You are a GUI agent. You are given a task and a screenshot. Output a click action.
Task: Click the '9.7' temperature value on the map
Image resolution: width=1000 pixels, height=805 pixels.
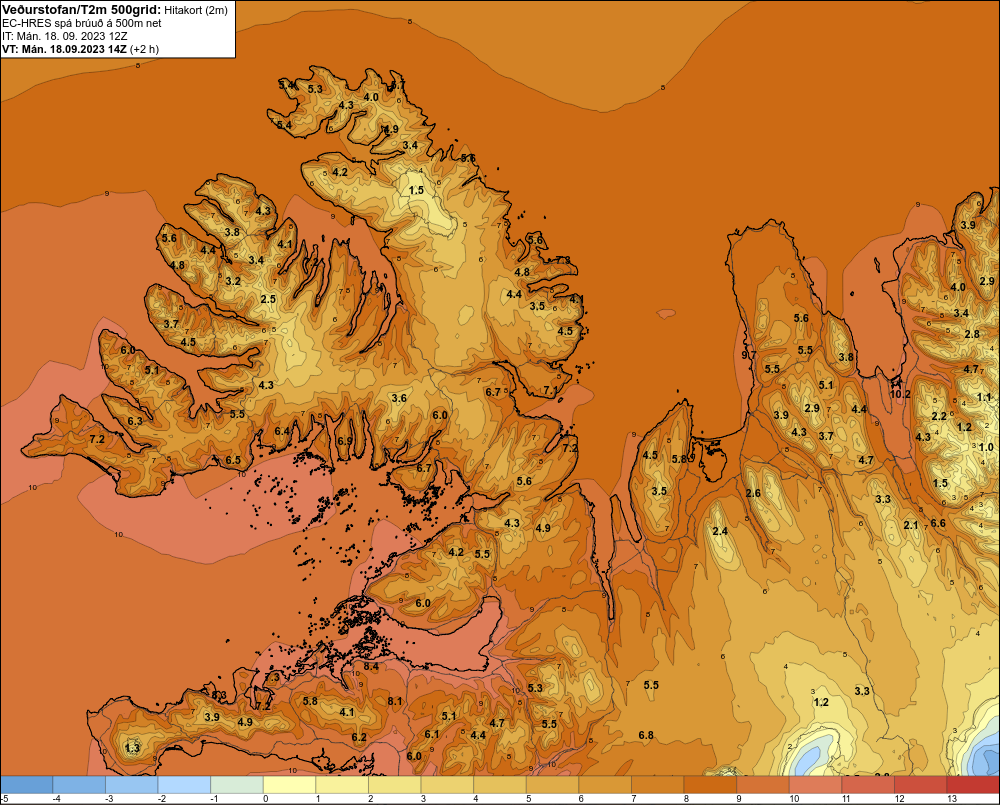coord(749,355)
